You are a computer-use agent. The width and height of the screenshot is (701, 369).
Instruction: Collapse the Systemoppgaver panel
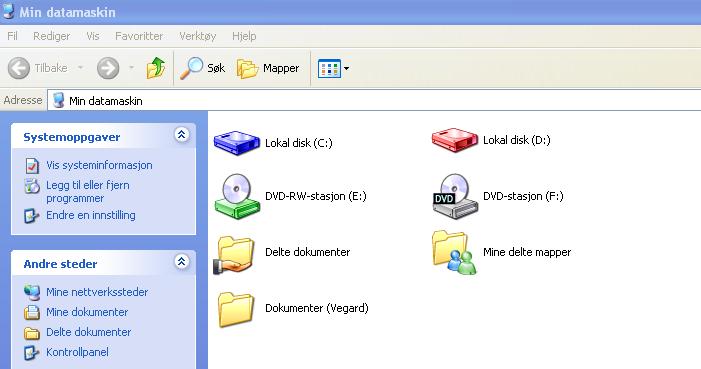(182, 135)
